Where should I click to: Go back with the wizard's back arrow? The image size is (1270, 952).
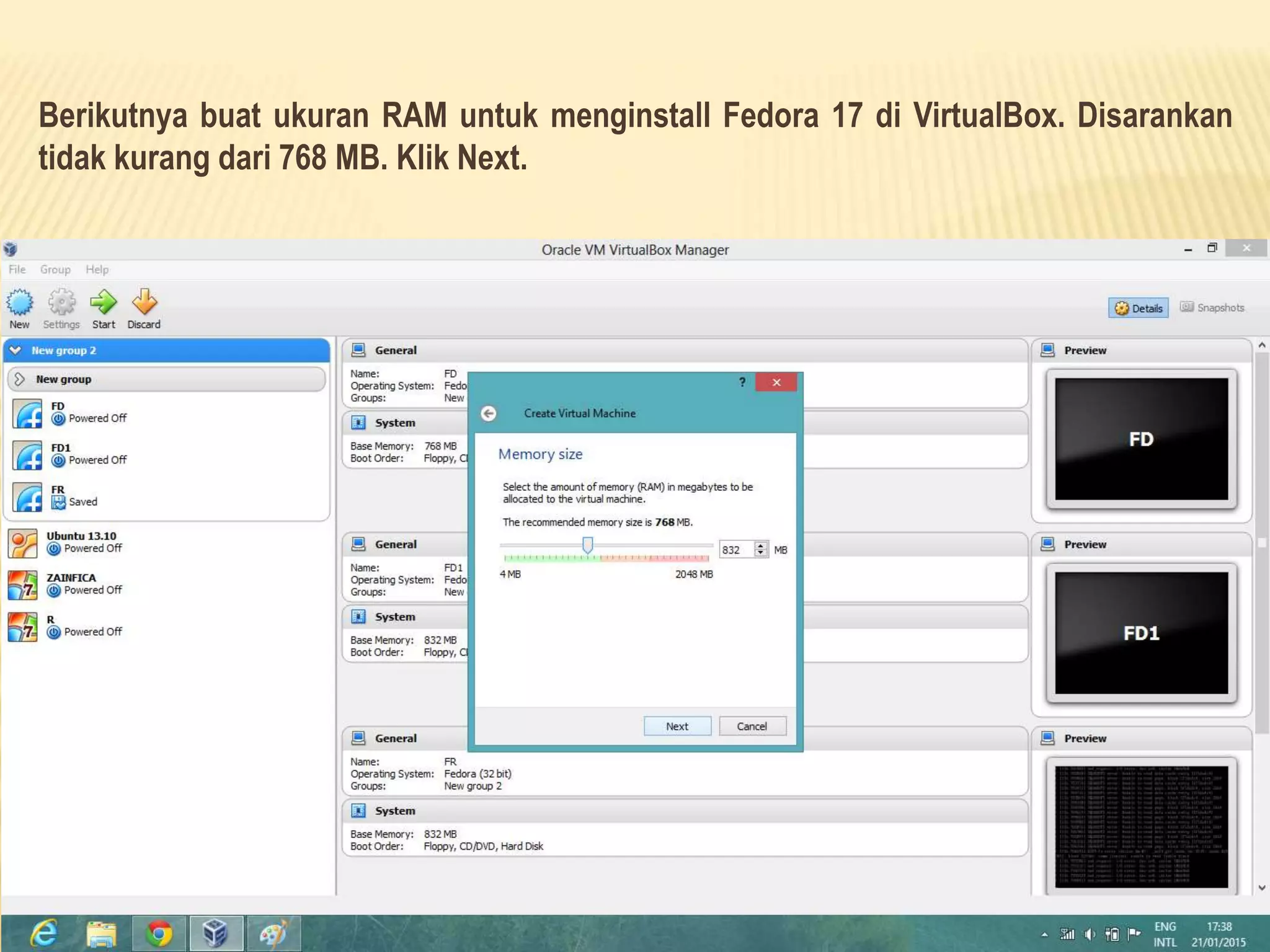pos(489,413)
